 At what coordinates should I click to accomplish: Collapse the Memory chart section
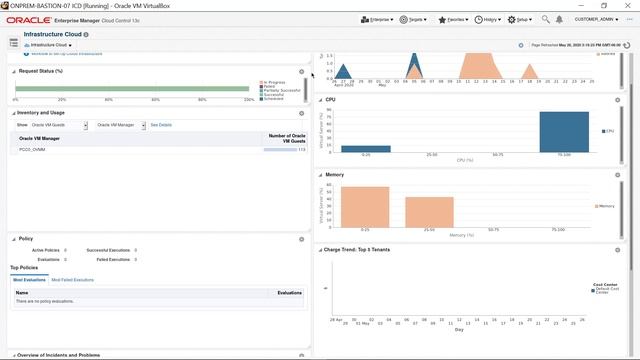(x=321, y=175)
